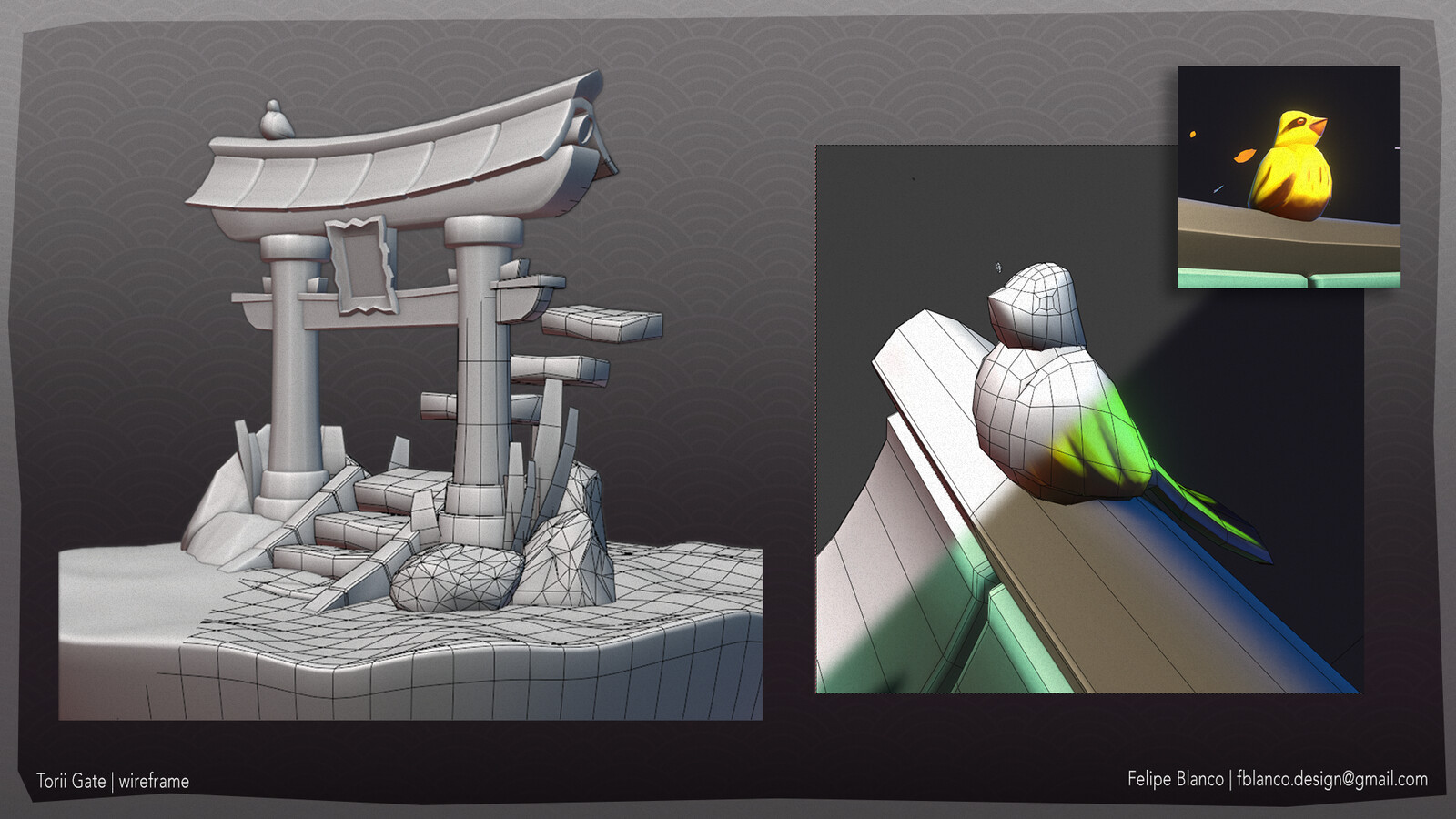1456x819 pixels.
Task: Click the email fblanco.design@gmail.com
Action: [1332, 779]
